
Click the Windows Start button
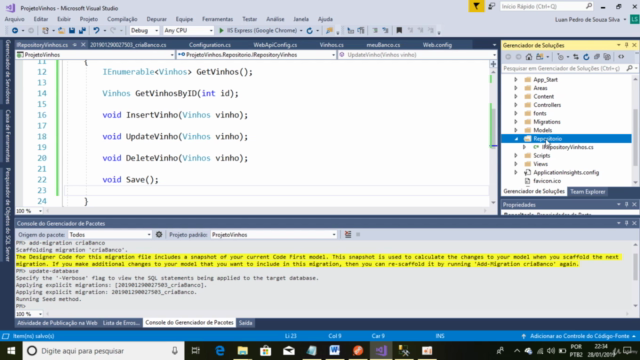pos(11,351)
